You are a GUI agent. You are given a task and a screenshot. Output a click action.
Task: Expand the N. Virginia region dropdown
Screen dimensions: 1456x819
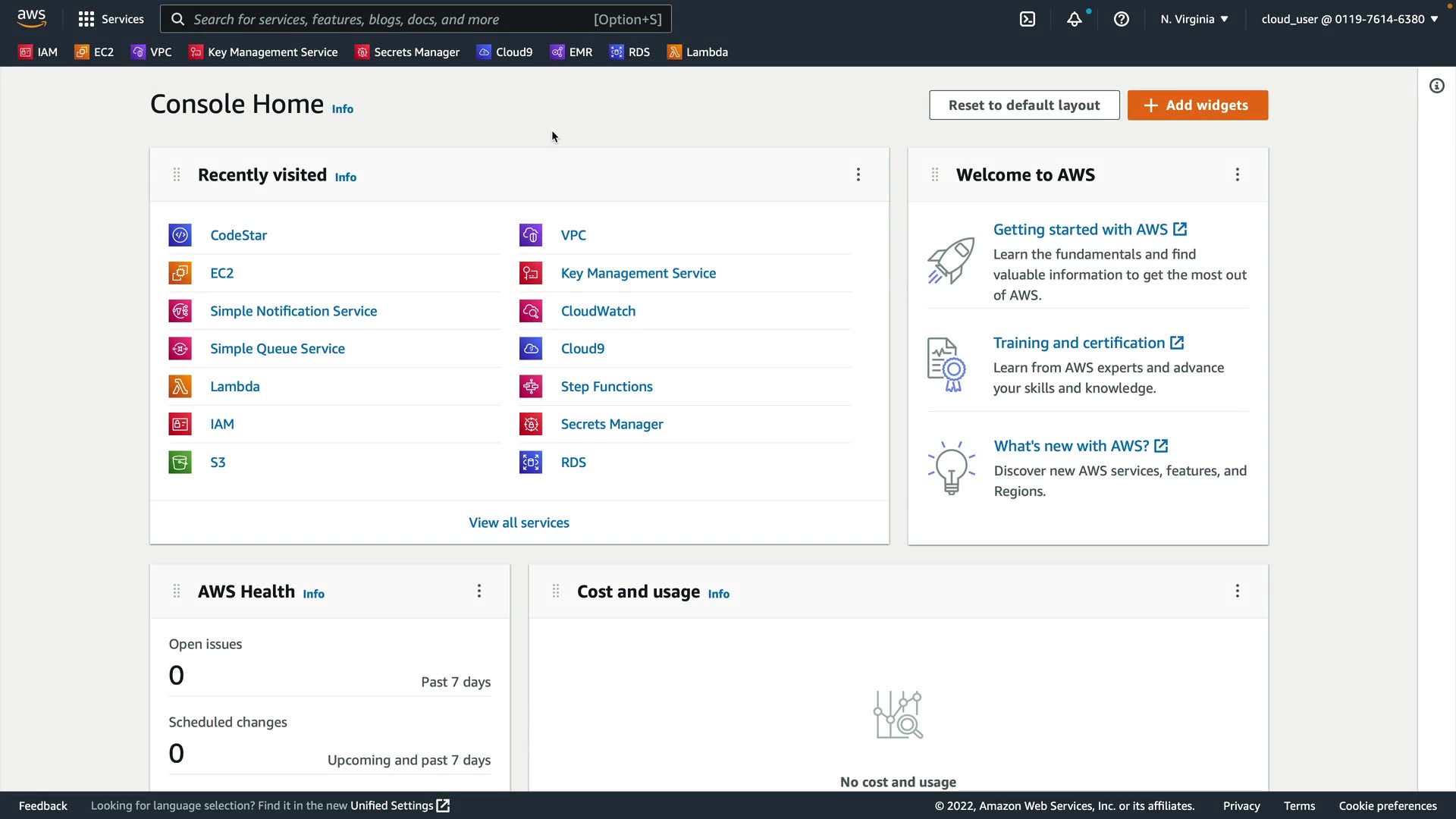1194,19
